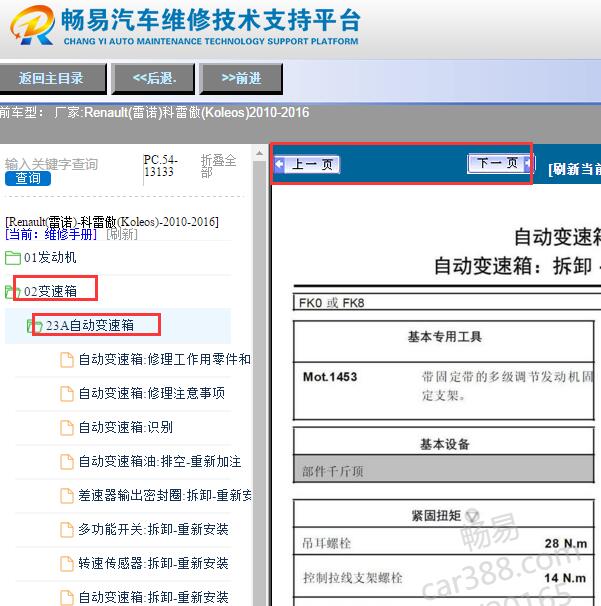
Task: Click the 吊耳螺栓 row label
Action: click(x=327, y=543)
